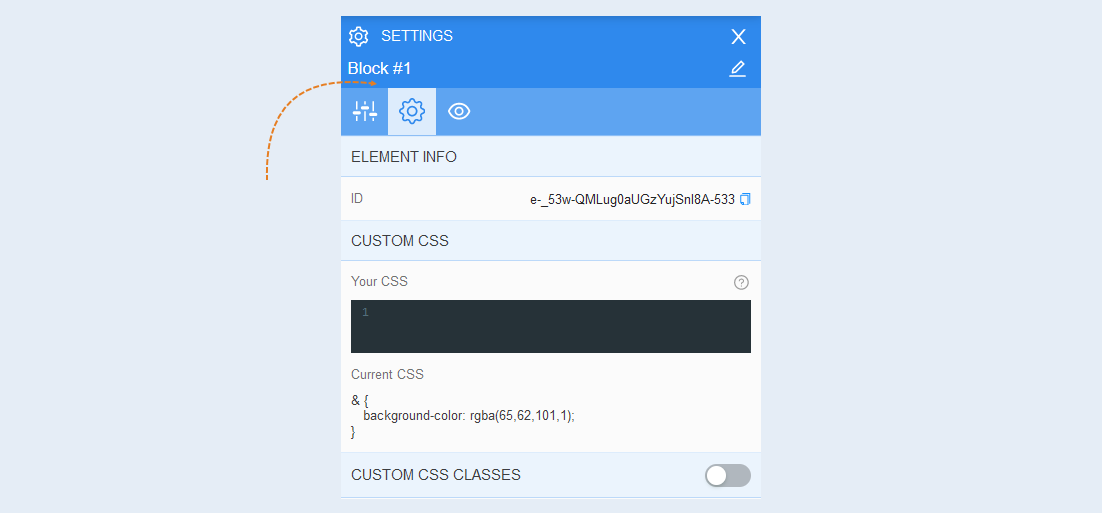Click line number 1 in the editor gutter
The height and width of the screenshot is (513, 1102).
(x=365, y=313)
